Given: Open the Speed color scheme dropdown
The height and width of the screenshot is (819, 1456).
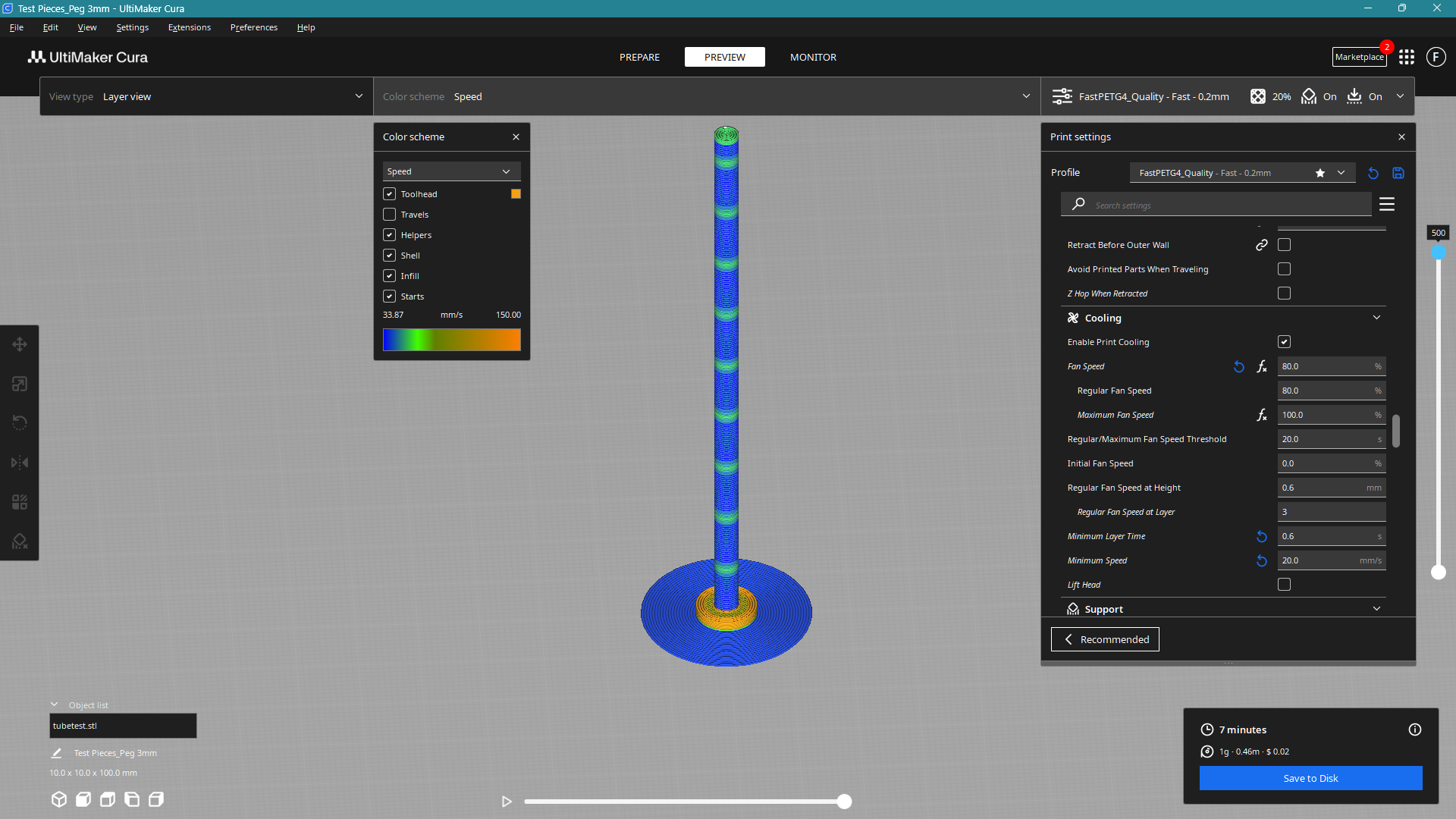Looking at the screenshot, I should tap(450, 171).
